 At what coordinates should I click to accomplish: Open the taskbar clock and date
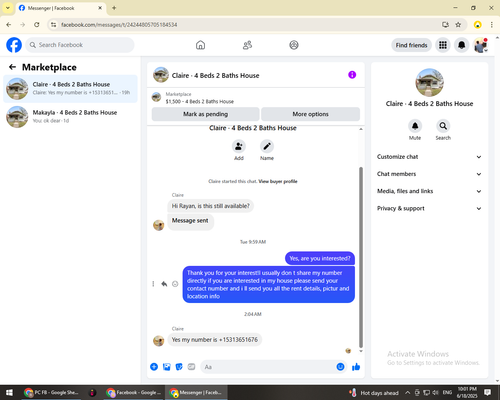(x=467, y=393)
